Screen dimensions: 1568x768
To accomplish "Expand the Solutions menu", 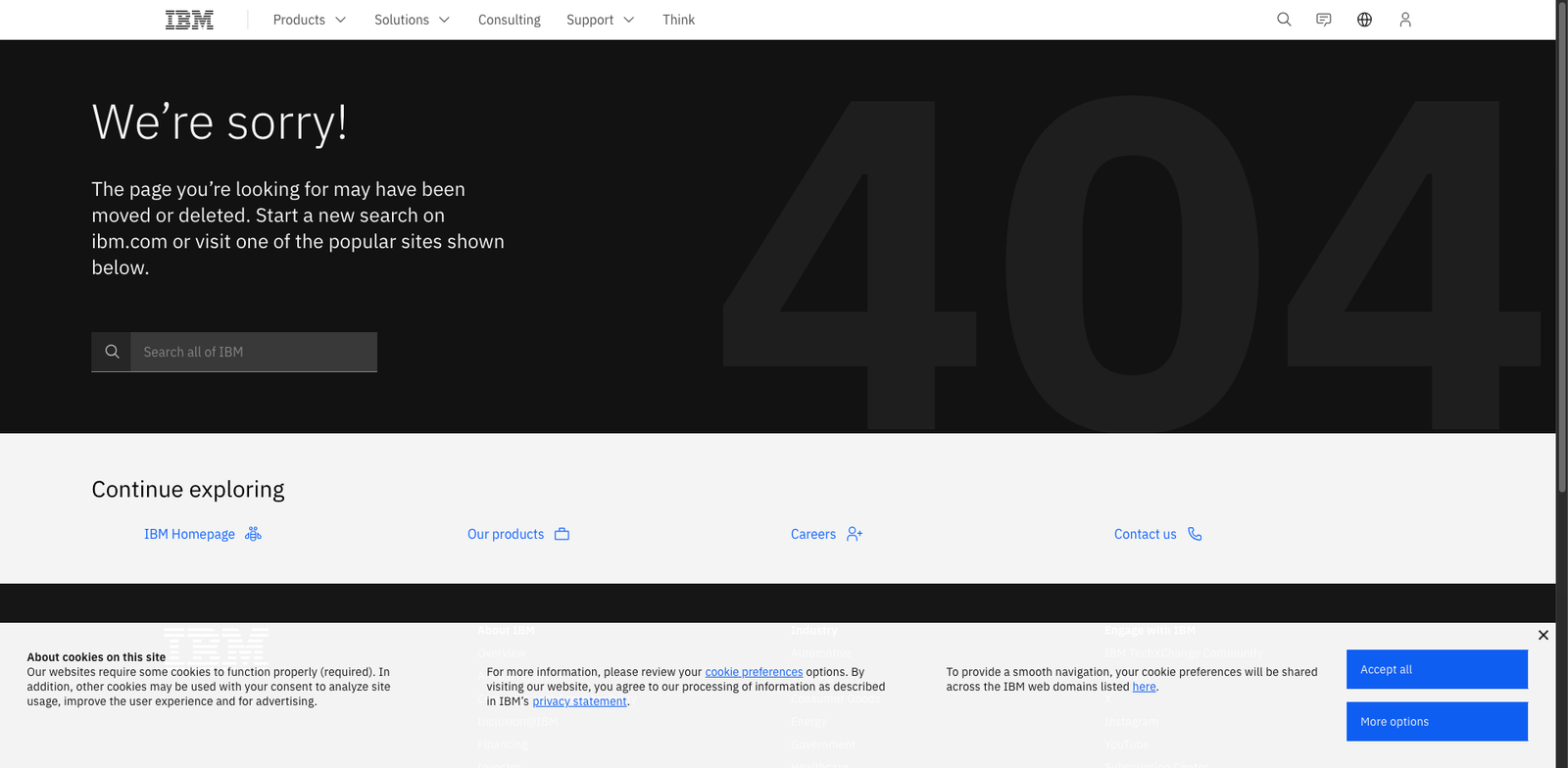I will click(412, 20).
